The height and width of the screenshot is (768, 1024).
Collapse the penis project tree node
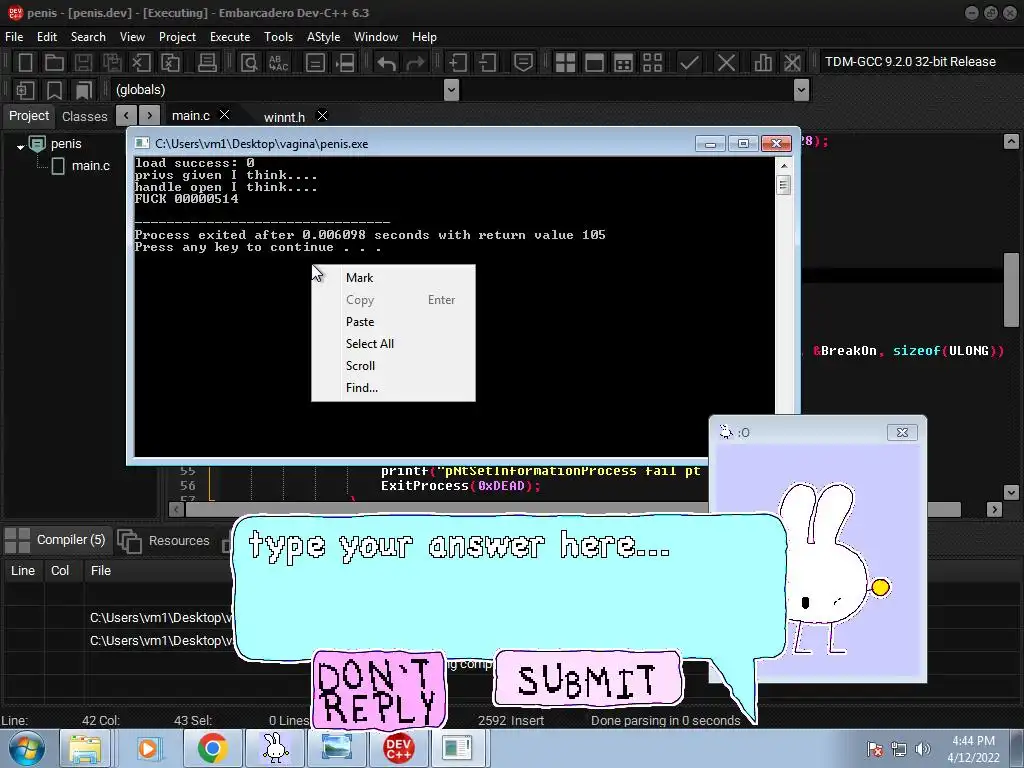(x=21, y=147)
